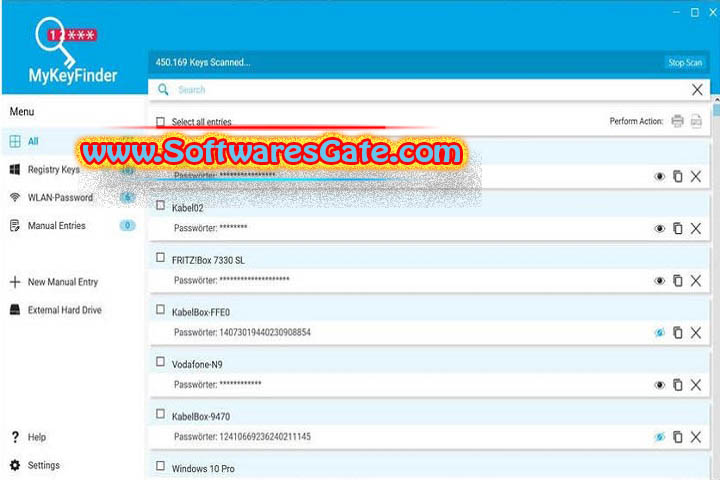Check the Windows 10 Pro checkbox
The height and width of the screenshot is (480, 720).
tap(160, 466)
